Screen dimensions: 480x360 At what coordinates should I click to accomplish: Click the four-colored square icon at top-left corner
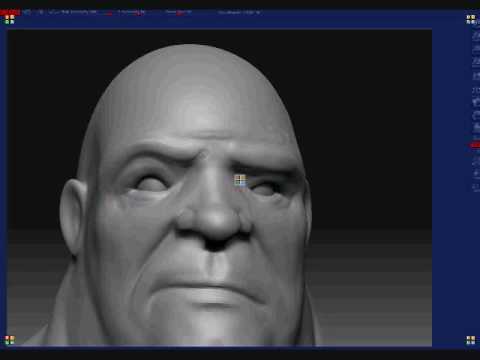[x=10, y=20]
